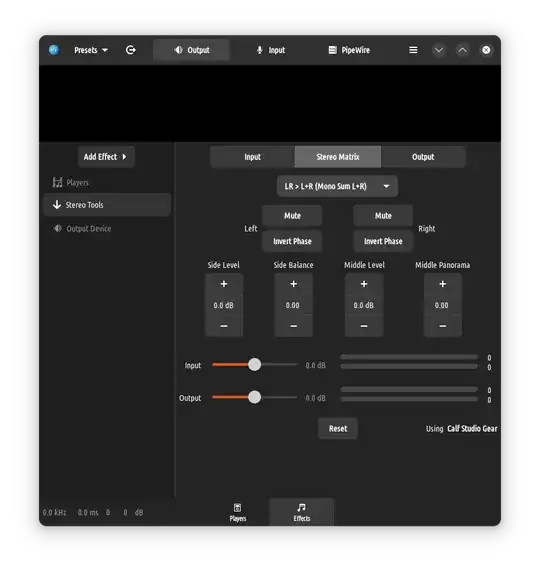
Task: Switch to the Players bottom tab
Action: point(238,512)
